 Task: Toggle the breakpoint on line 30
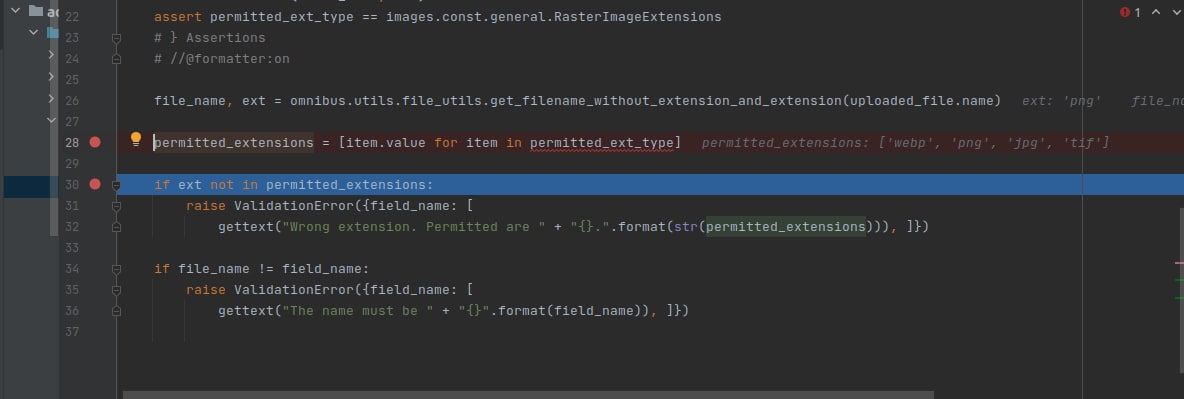pyautogui.click(x=94, y=184)
